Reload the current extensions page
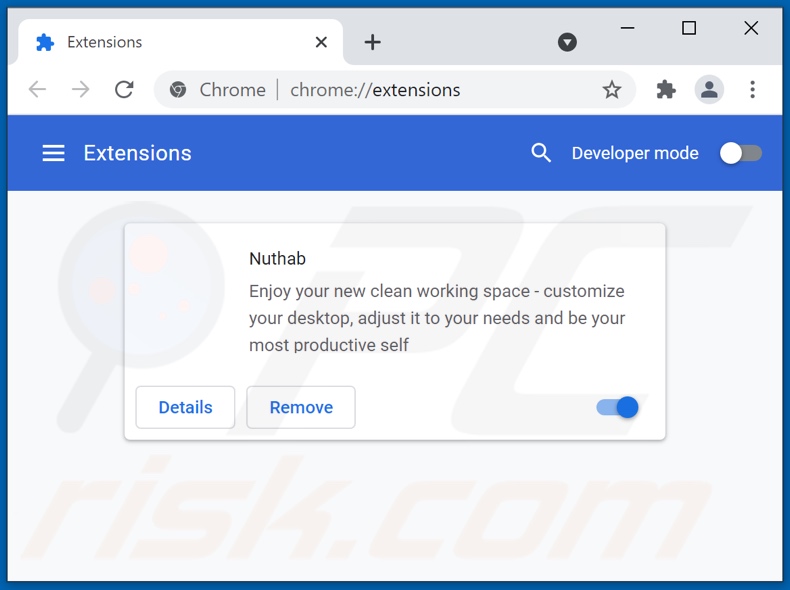Screen dimensions: 790x590 [124, 90]
